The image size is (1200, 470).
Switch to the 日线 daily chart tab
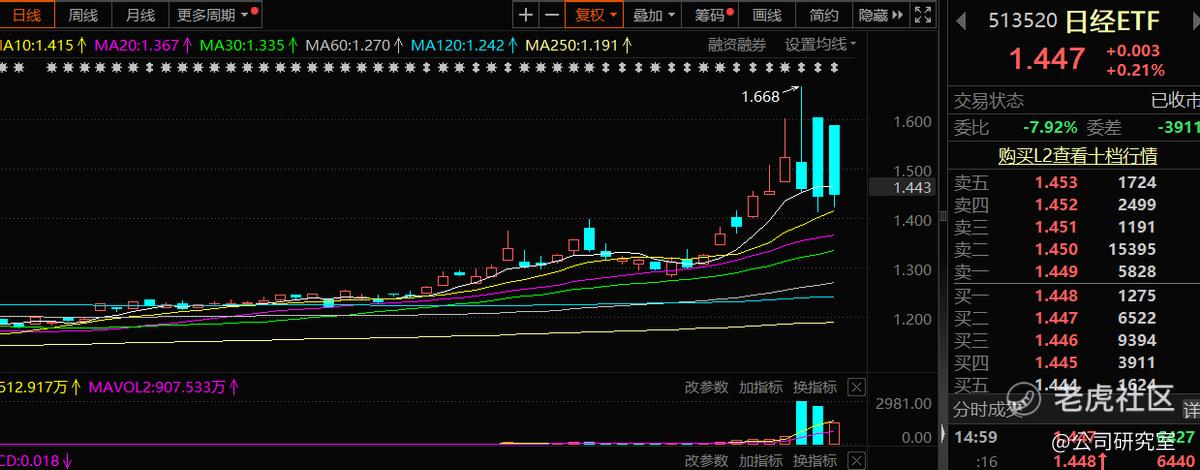[26, 15]
